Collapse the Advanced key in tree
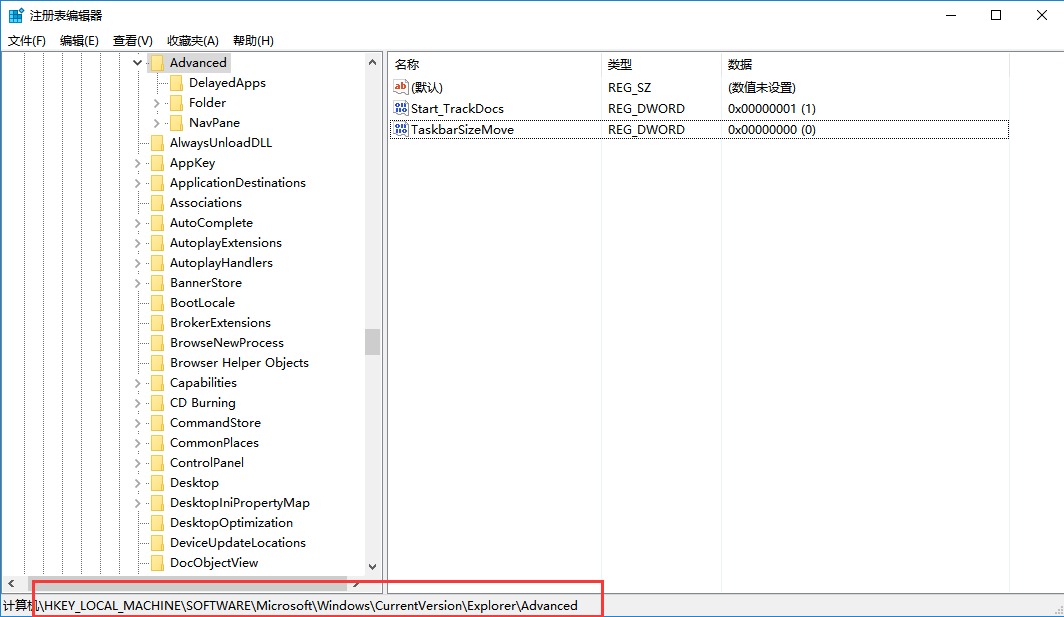Screen dimensions: 1064x617 [137, 63]
